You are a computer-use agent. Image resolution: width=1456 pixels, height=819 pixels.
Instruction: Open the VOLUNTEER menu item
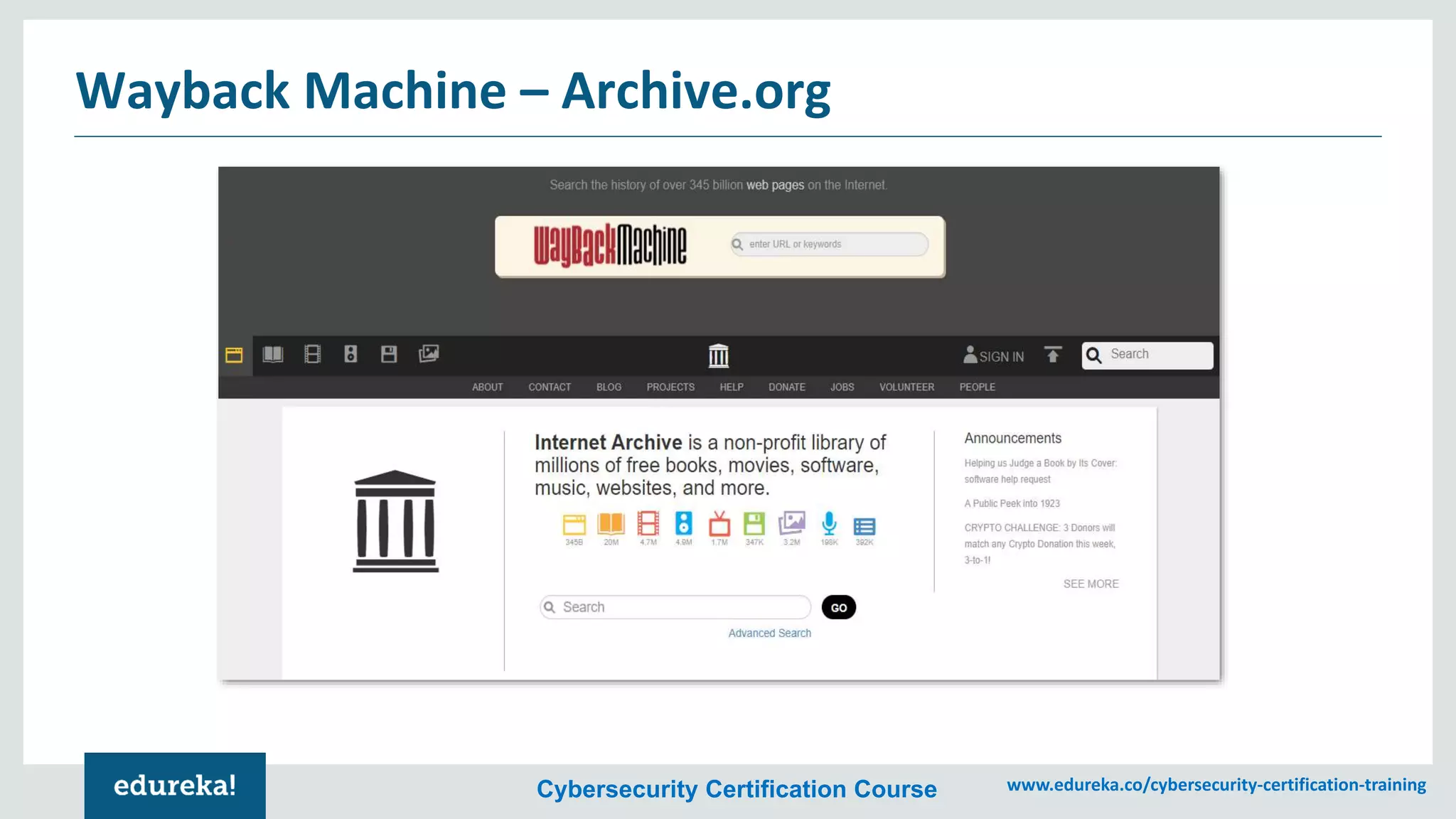[x=907, y=387]
